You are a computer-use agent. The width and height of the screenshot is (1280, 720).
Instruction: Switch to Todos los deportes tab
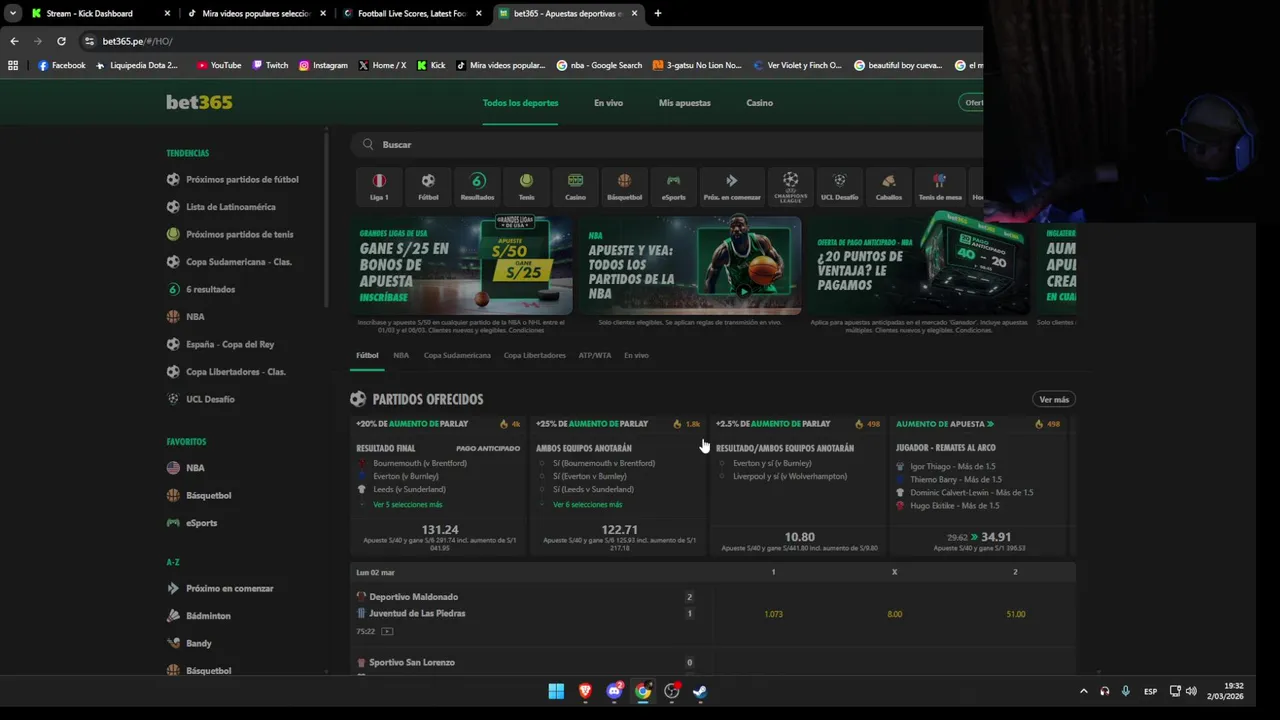[x=520, y=103]
